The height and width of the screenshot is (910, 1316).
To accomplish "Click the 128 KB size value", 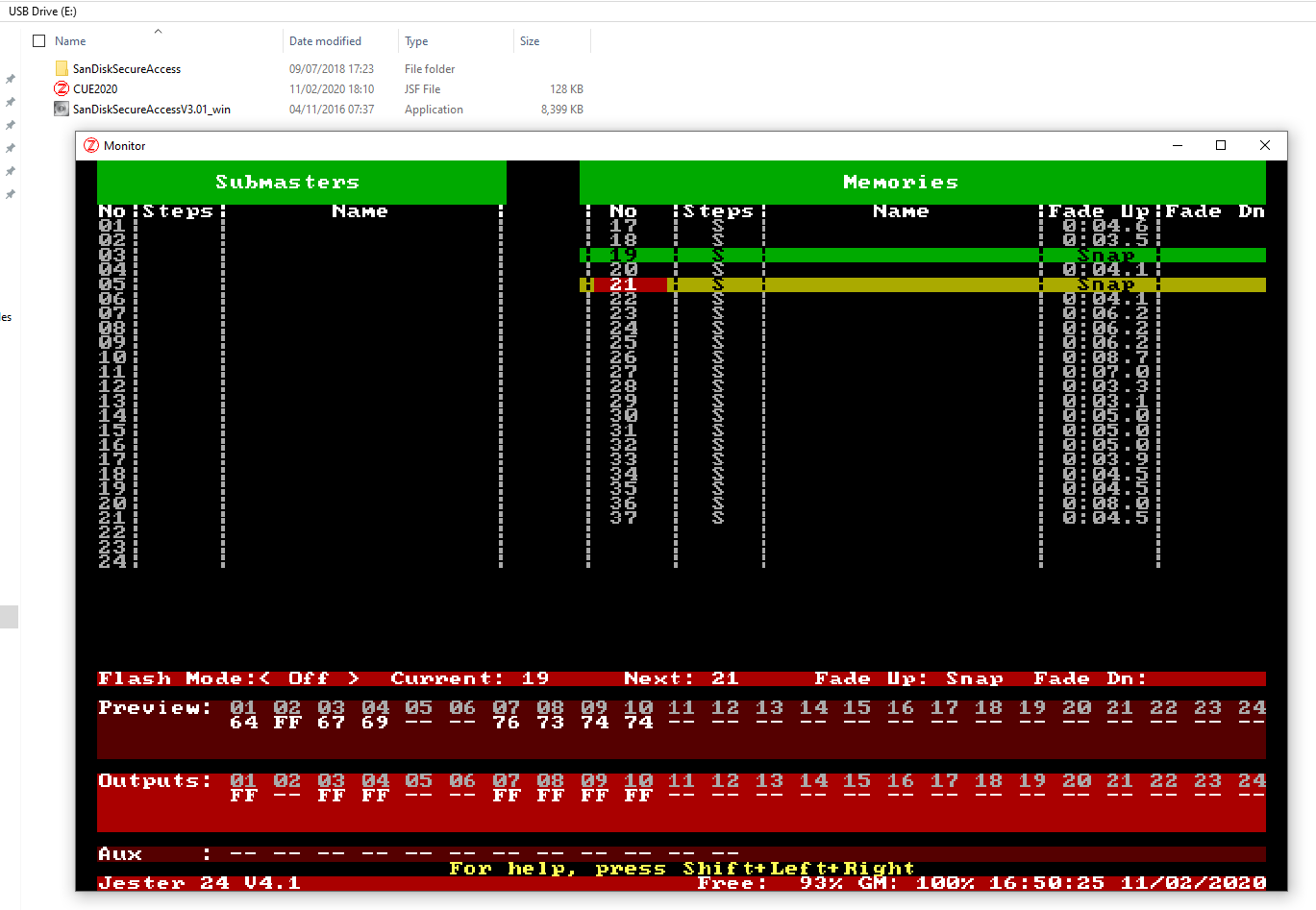I will click(x=566, y=89).
